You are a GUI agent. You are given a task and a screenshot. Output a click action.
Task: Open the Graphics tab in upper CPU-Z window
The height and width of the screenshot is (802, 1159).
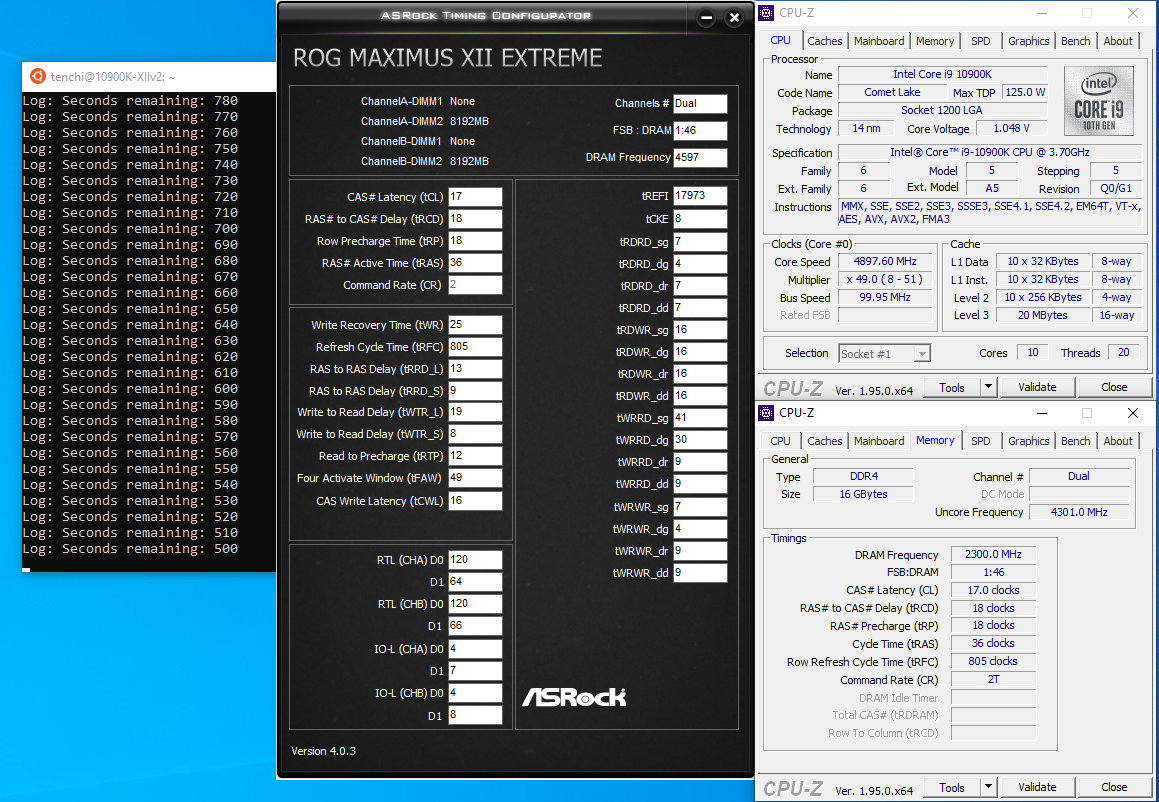pos(1028,41)
